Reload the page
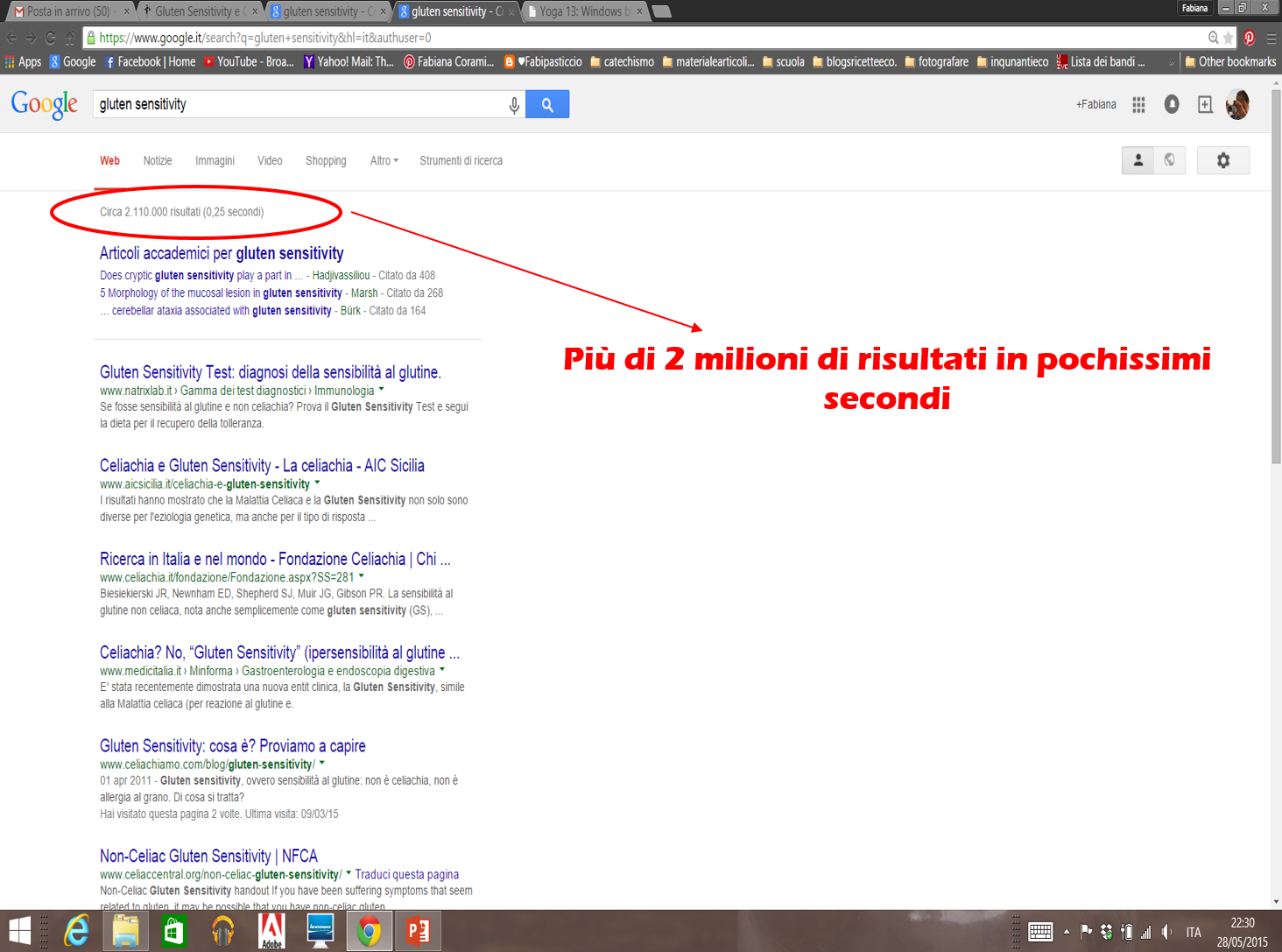The image size is (1282, 952). [x=50, y=38]
